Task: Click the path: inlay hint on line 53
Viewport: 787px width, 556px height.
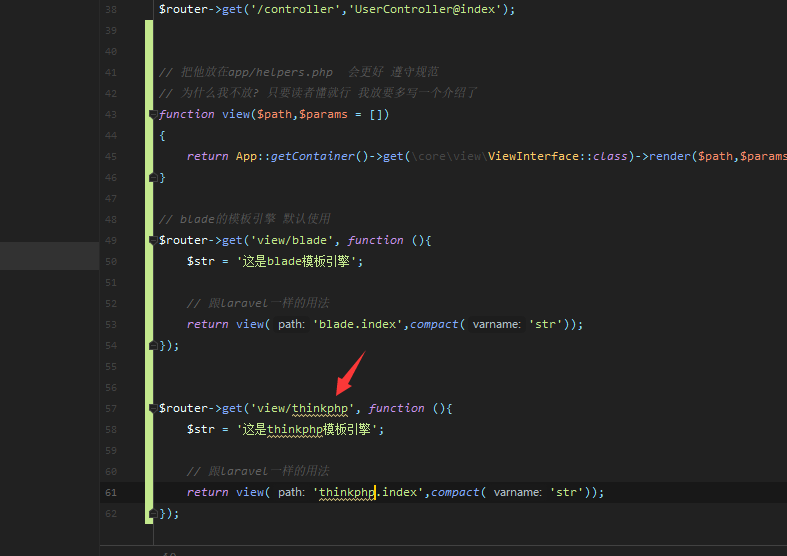Action: pos(291,324)
